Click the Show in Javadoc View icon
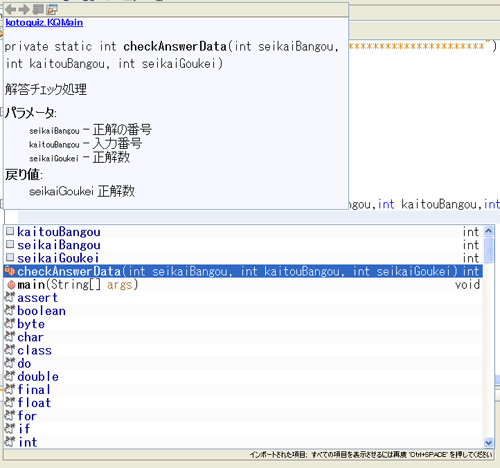 pyautogui.click(x=38, y=10)
